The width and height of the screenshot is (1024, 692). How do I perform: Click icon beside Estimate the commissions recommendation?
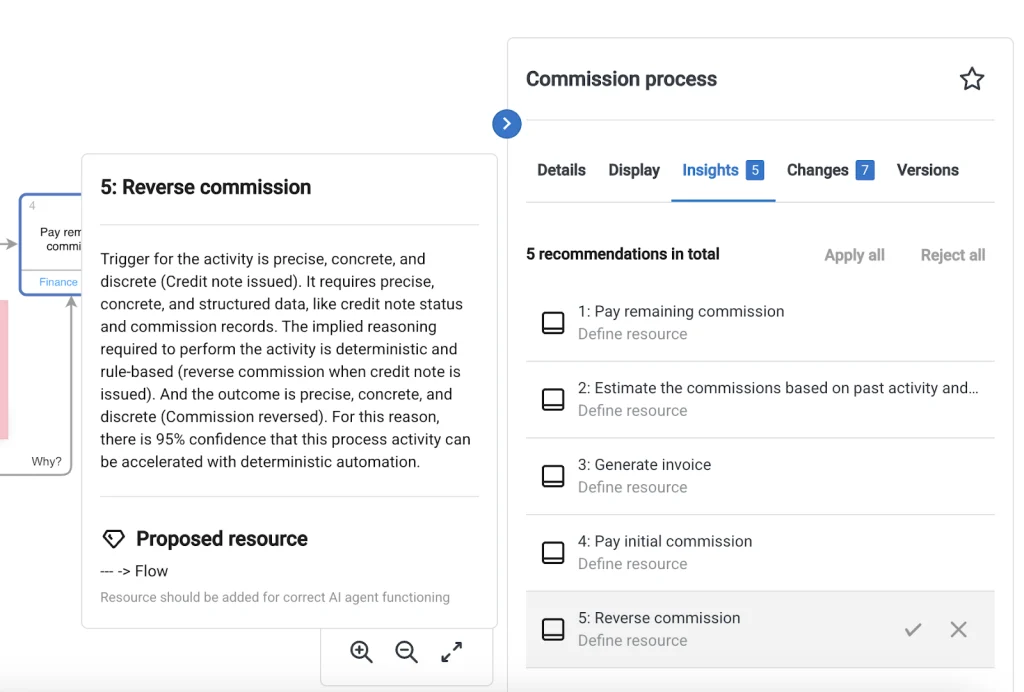coord(553,399)
